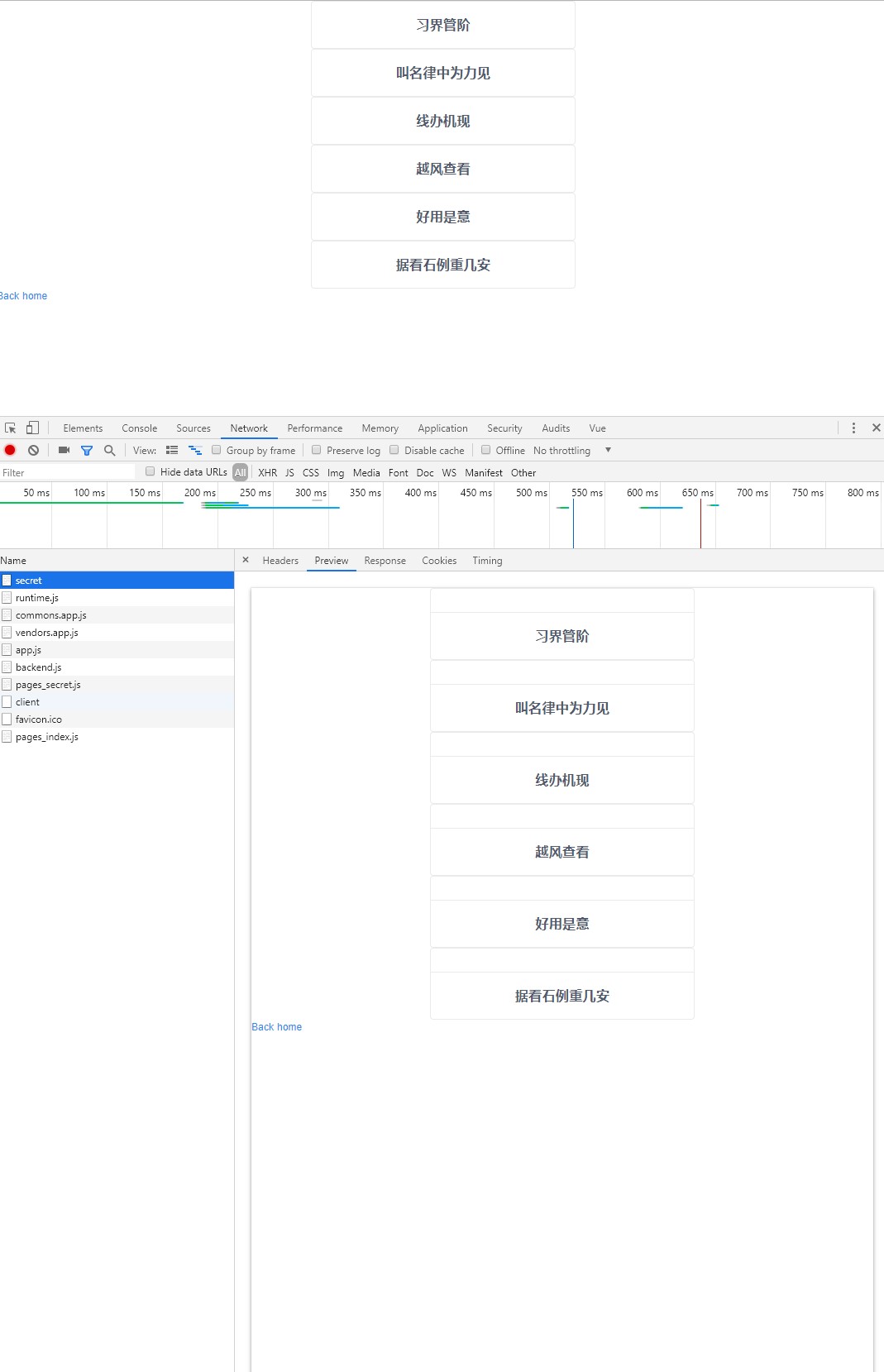884x1372 pixels.
Task: Enable Group by frame checkbox
Action: tap(217, 450)
